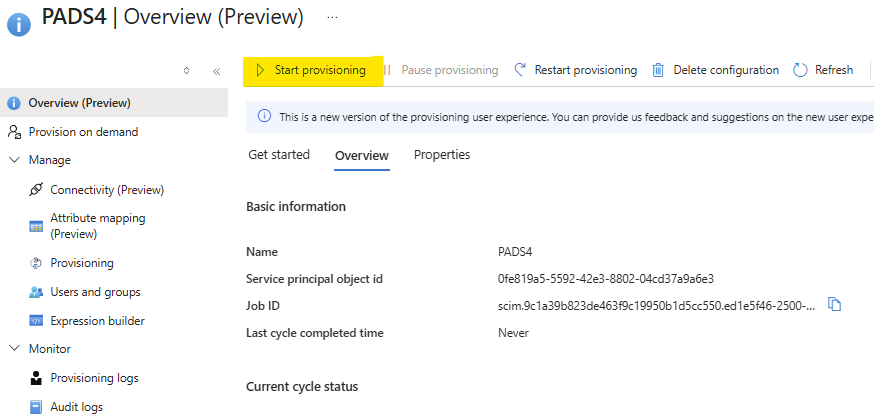Click the Start provisioning button label
874x416 pixels.
[320, 70]
